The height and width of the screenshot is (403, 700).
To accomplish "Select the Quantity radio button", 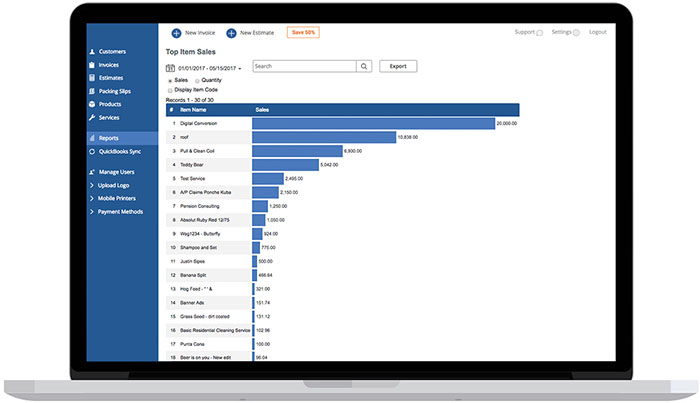I will click(197, 81).
